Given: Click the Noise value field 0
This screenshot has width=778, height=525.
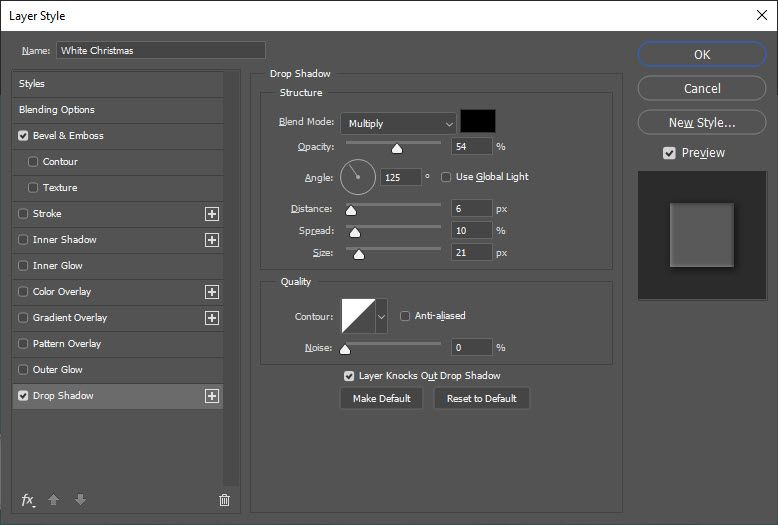Looking at the screenshot, I should [x=471, y=347].
